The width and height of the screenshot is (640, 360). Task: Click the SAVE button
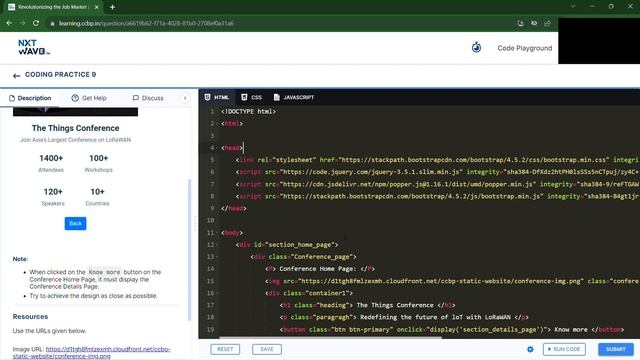[267, 349]
